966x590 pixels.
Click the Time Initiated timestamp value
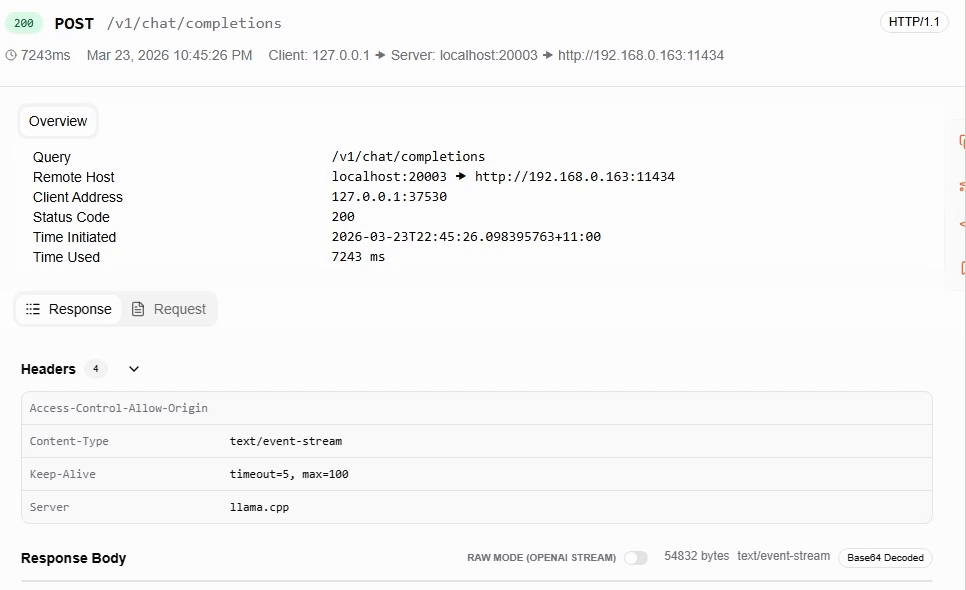click(466, 236)
